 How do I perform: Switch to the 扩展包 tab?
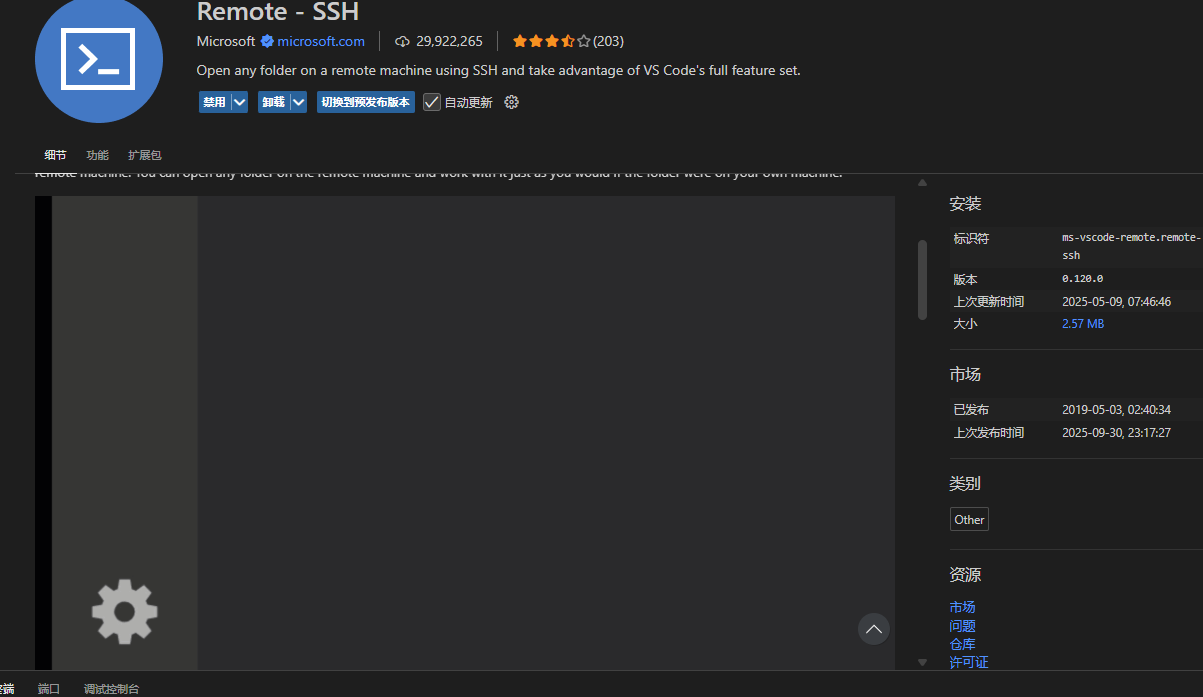tap(145, 155)
